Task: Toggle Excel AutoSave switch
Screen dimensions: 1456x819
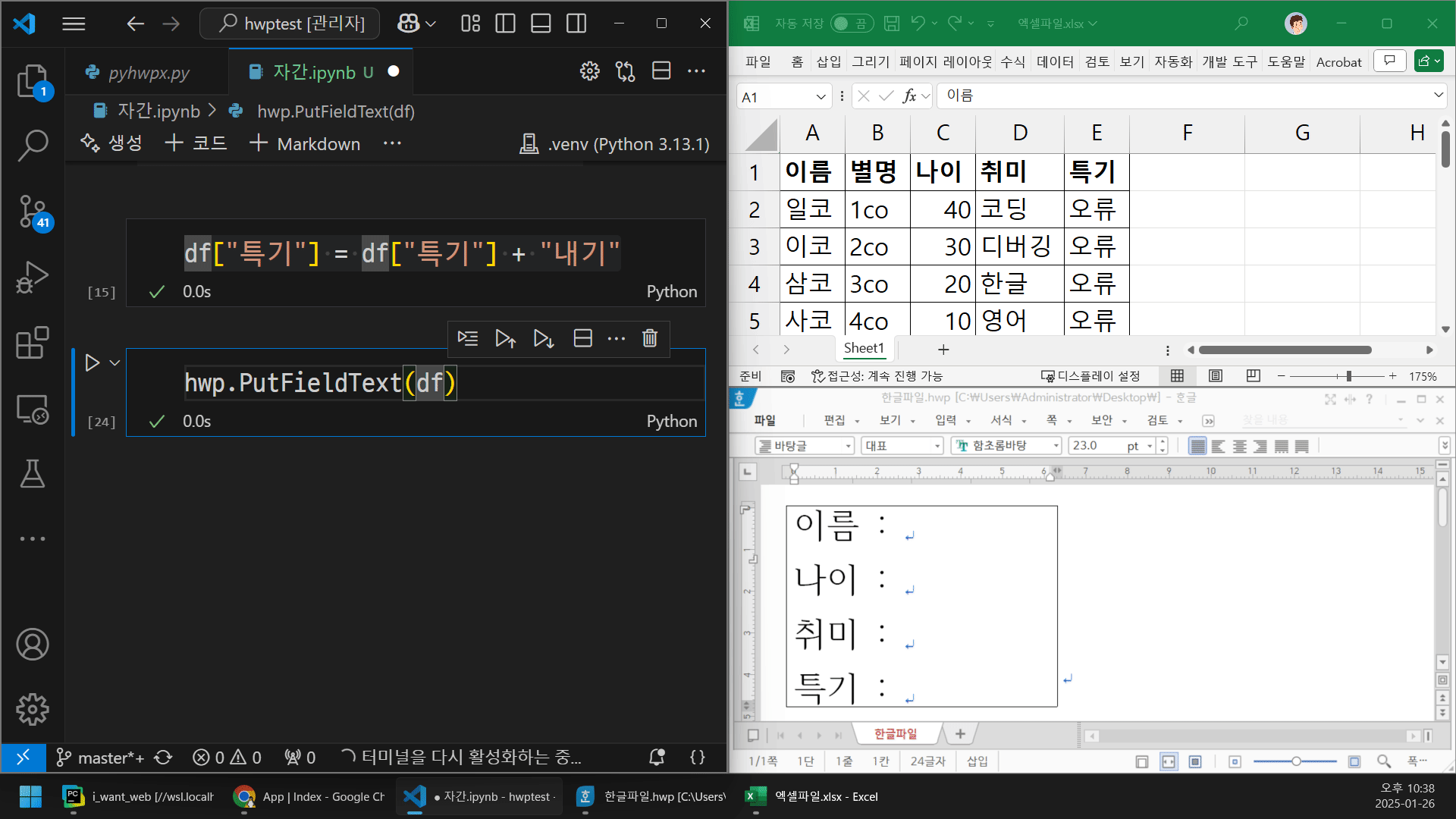Action: (x=852, y=24)
